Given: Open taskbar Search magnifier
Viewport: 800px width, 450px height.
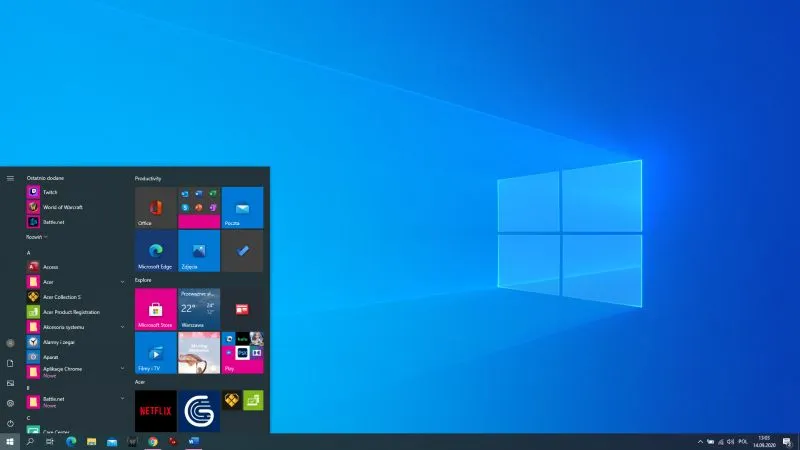Looking at the screenshot, I should coord(30,441).
